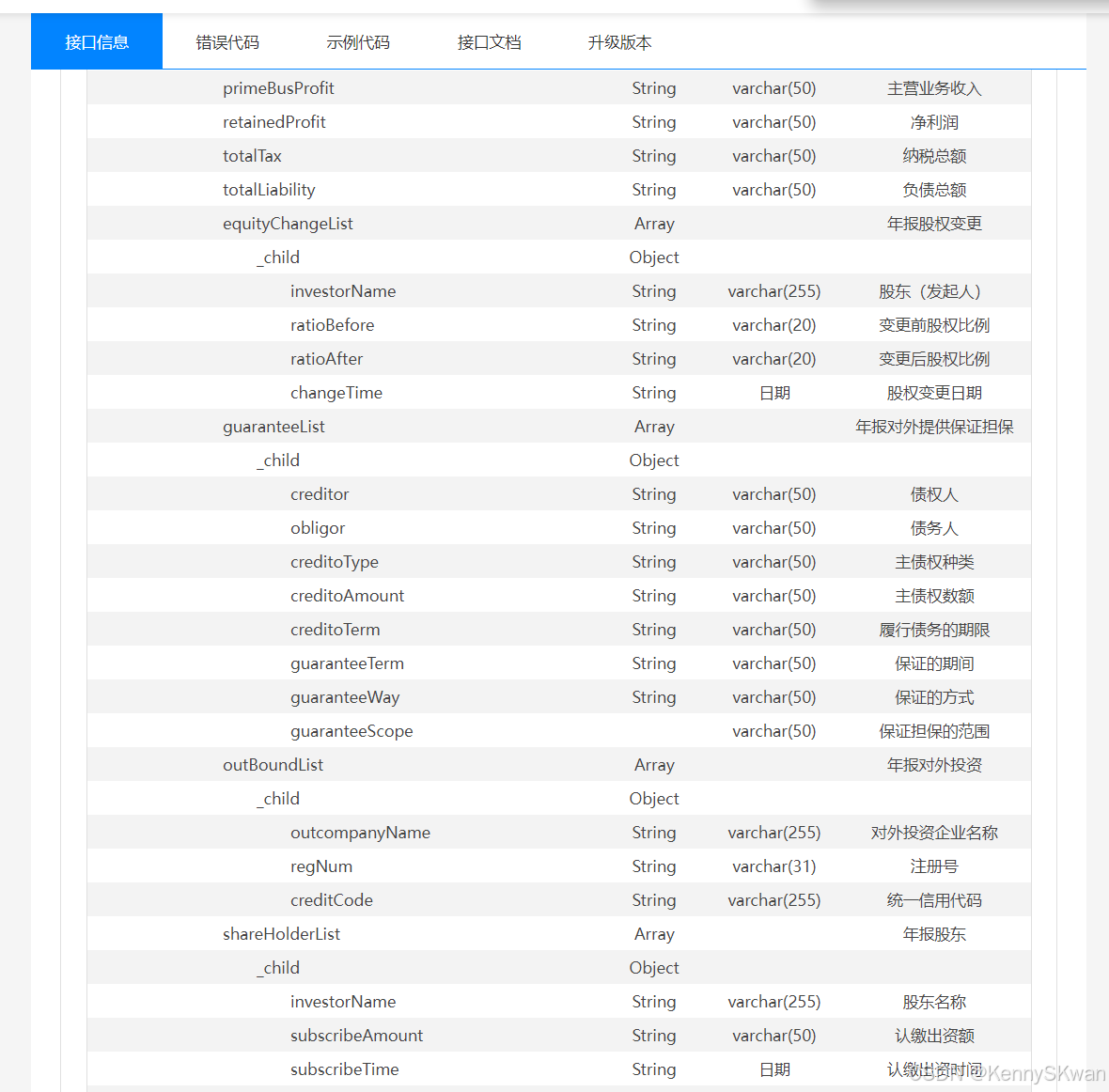Select the 净利润 description cell
Screen dimensions: 1109x1092
coord(933,123)
